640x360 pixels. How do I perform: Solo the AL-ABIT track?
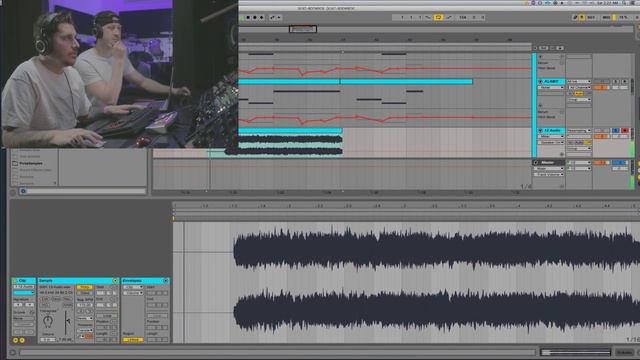[616, 82]
